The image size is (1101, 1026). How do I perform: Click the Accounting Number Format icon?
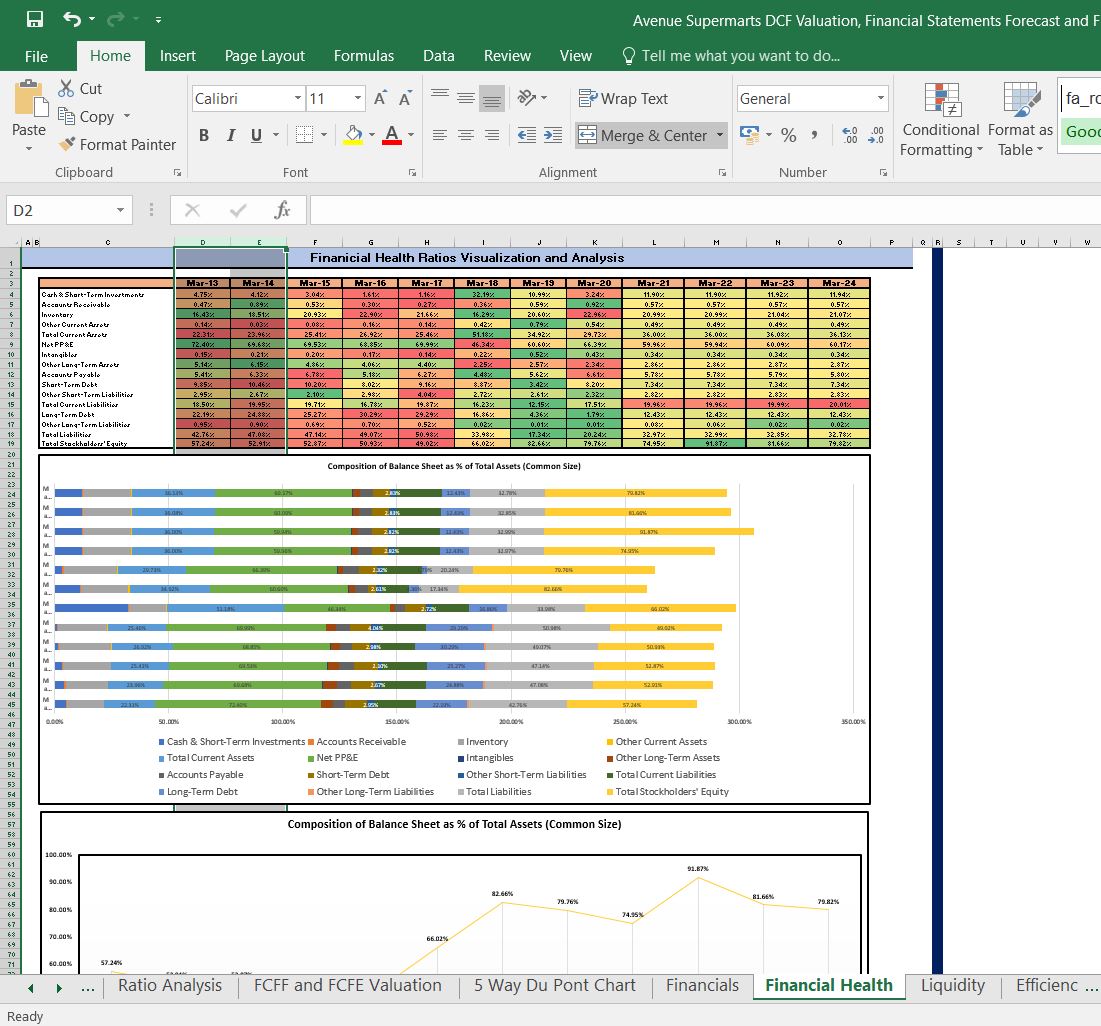(750, 135)
